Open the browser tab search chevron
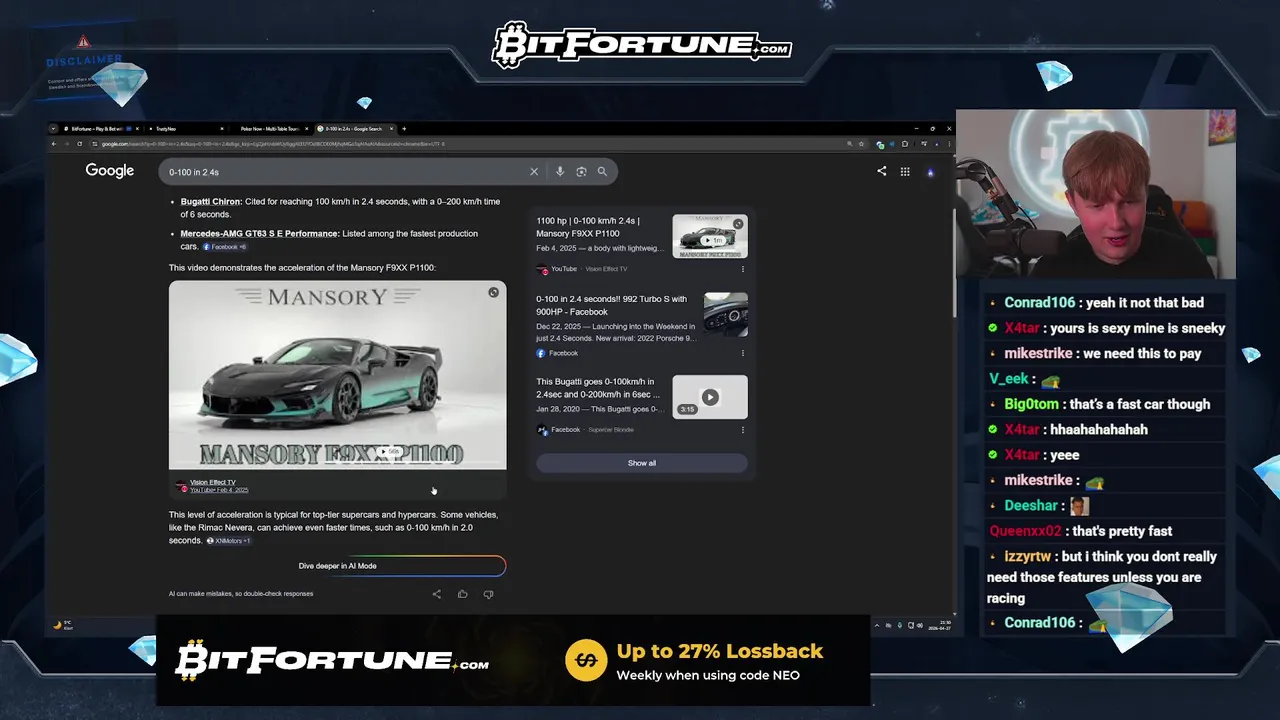1280x720 pixels. coord(55,128)
